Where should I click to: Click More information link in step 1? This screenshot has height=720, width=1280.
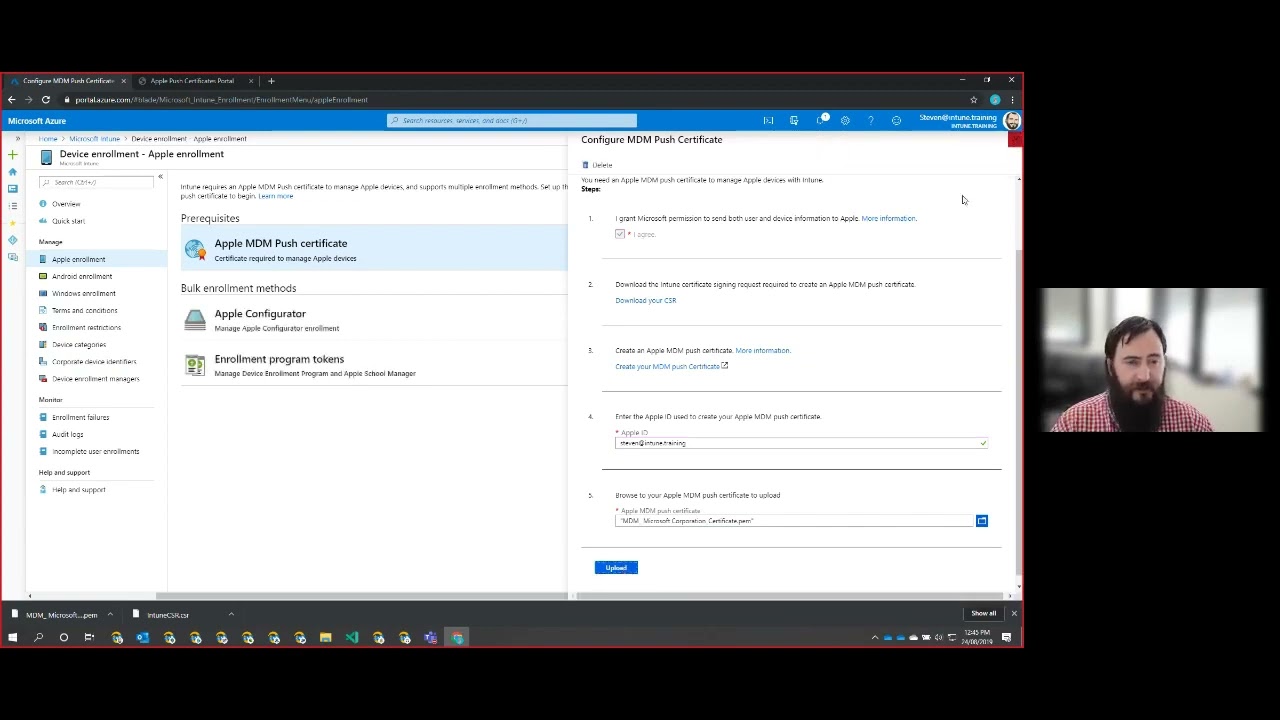pyautogui.click(x=889, y=218)
